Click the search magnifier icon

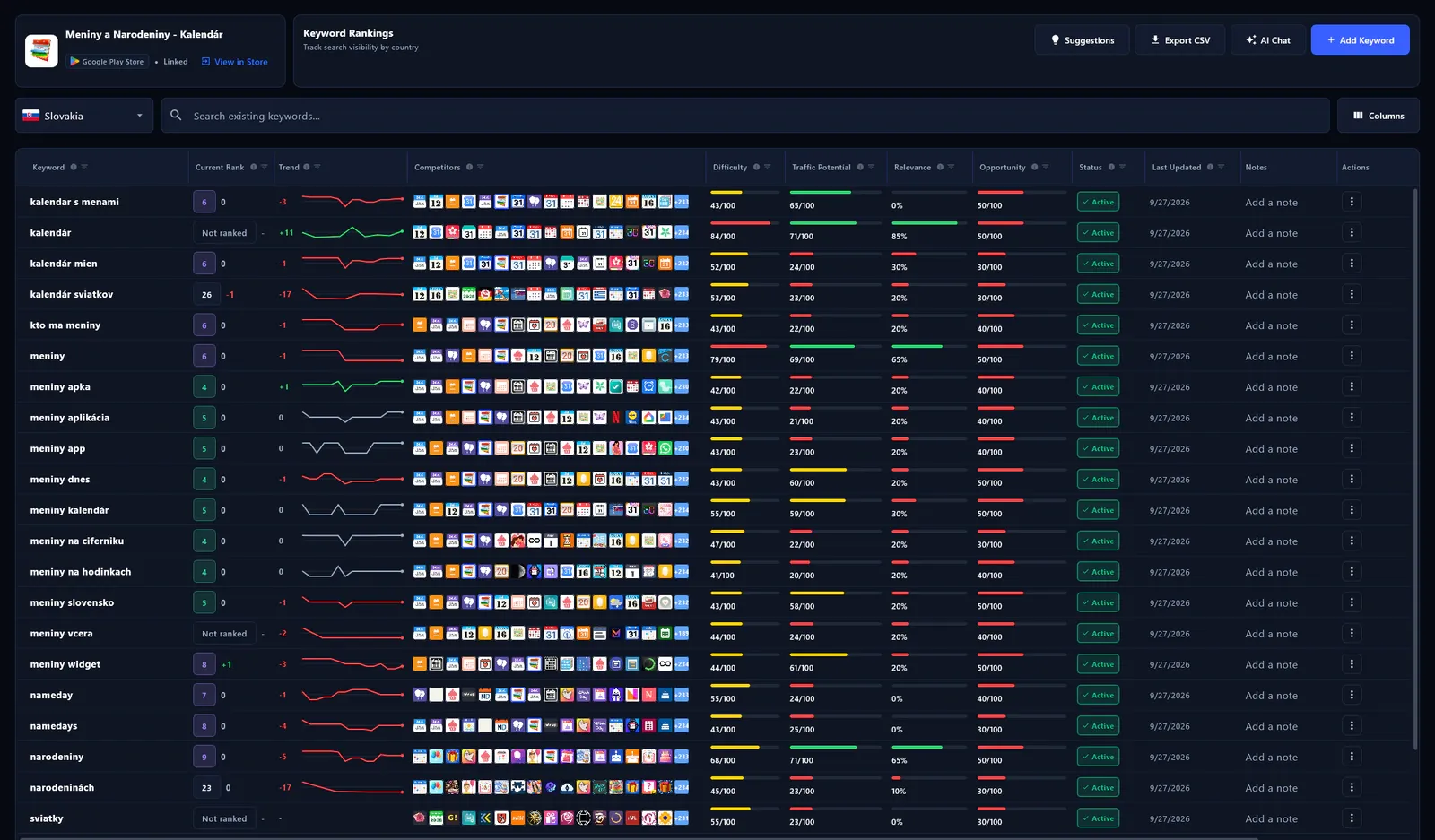tap(176, 116)
